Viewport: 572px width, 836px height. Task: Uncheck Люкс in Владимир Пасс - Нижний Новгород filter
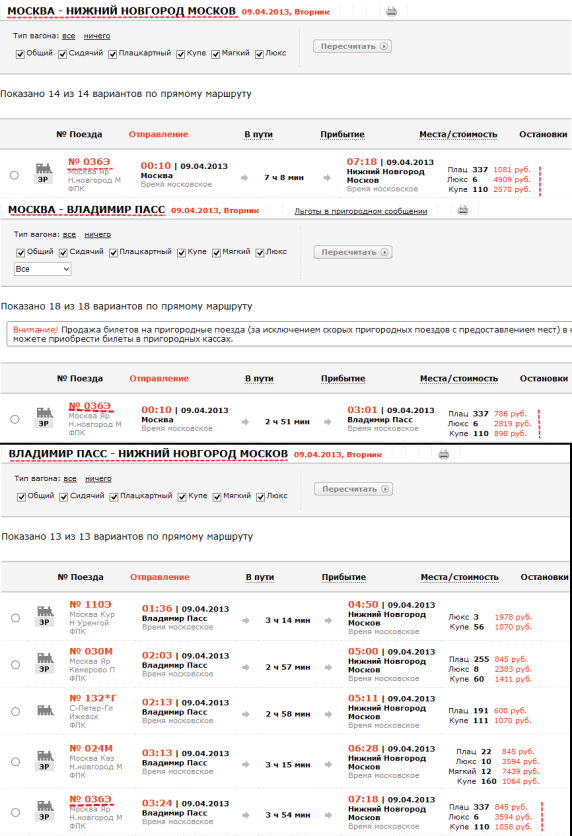[x=260, y=497]
